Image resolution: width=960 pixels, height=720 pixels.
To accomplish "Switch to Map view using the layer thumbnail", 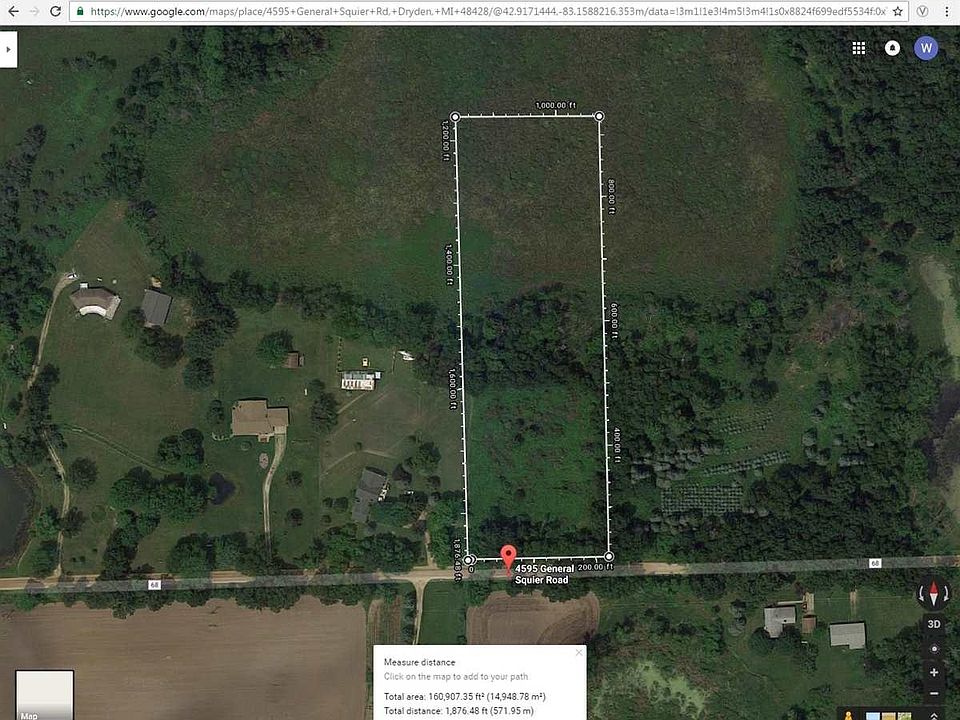I will click(x=45, y=695).
